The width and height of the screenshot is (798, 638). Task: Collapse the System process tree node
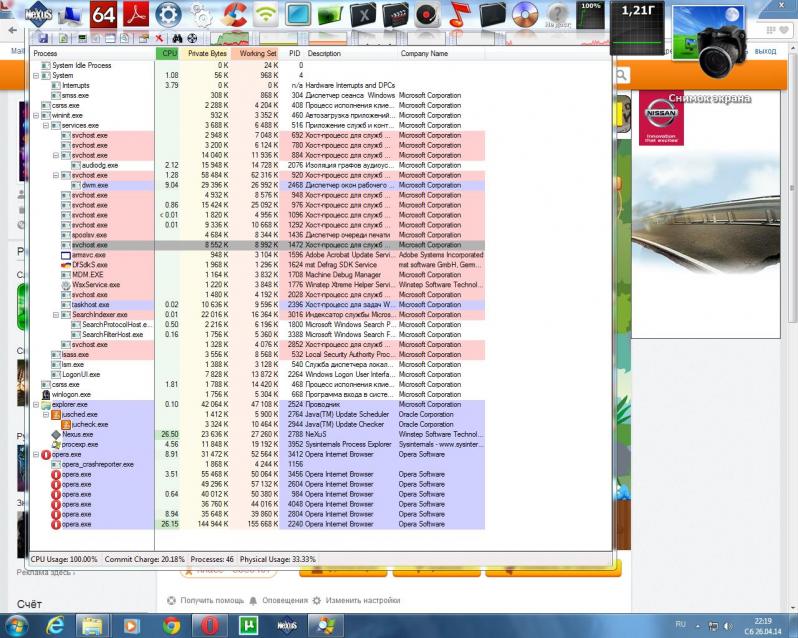click(x=36, y=75)
